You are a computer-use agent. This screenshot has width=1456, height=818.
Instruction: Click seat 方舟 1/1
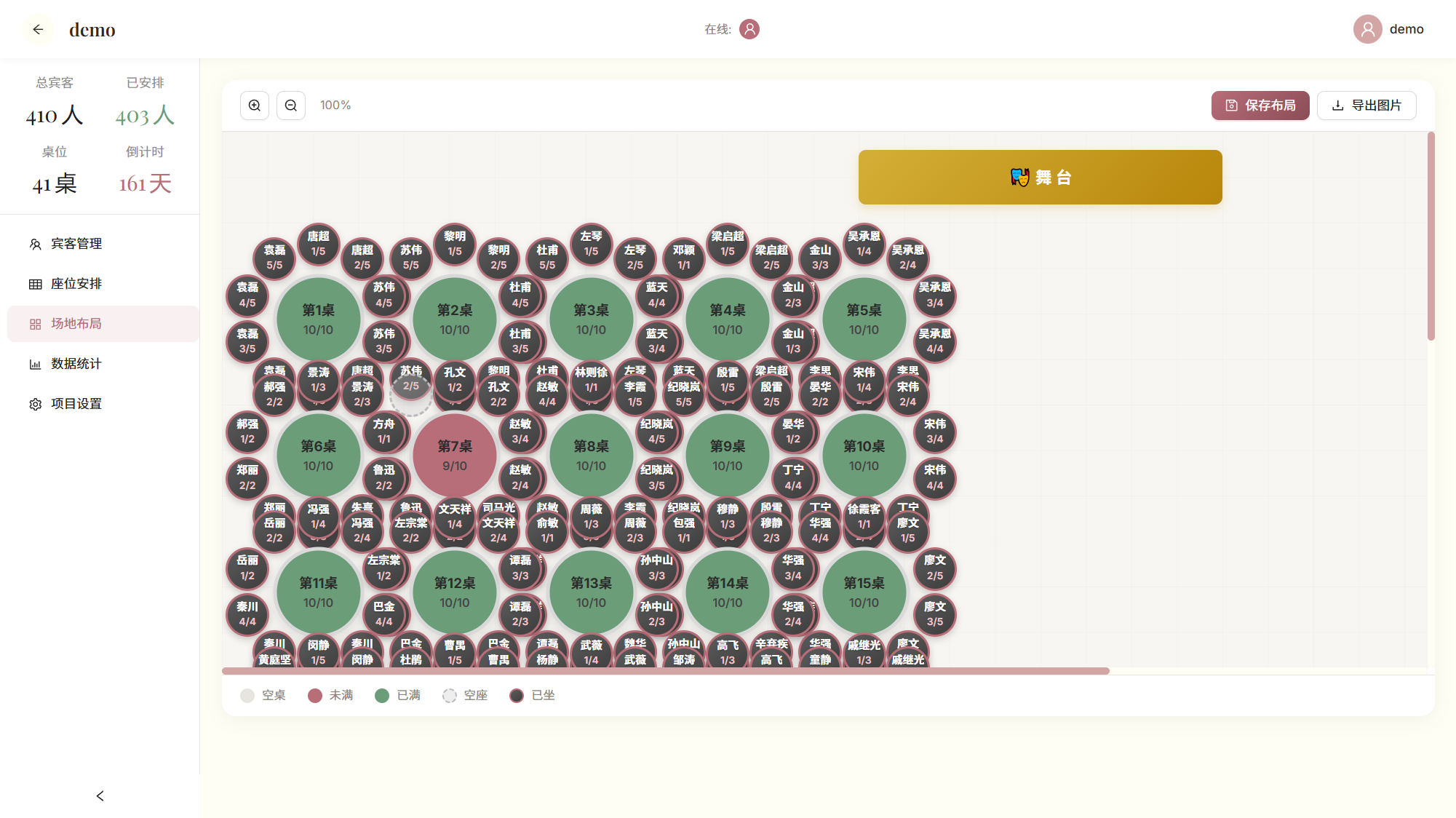click(383, 432)
